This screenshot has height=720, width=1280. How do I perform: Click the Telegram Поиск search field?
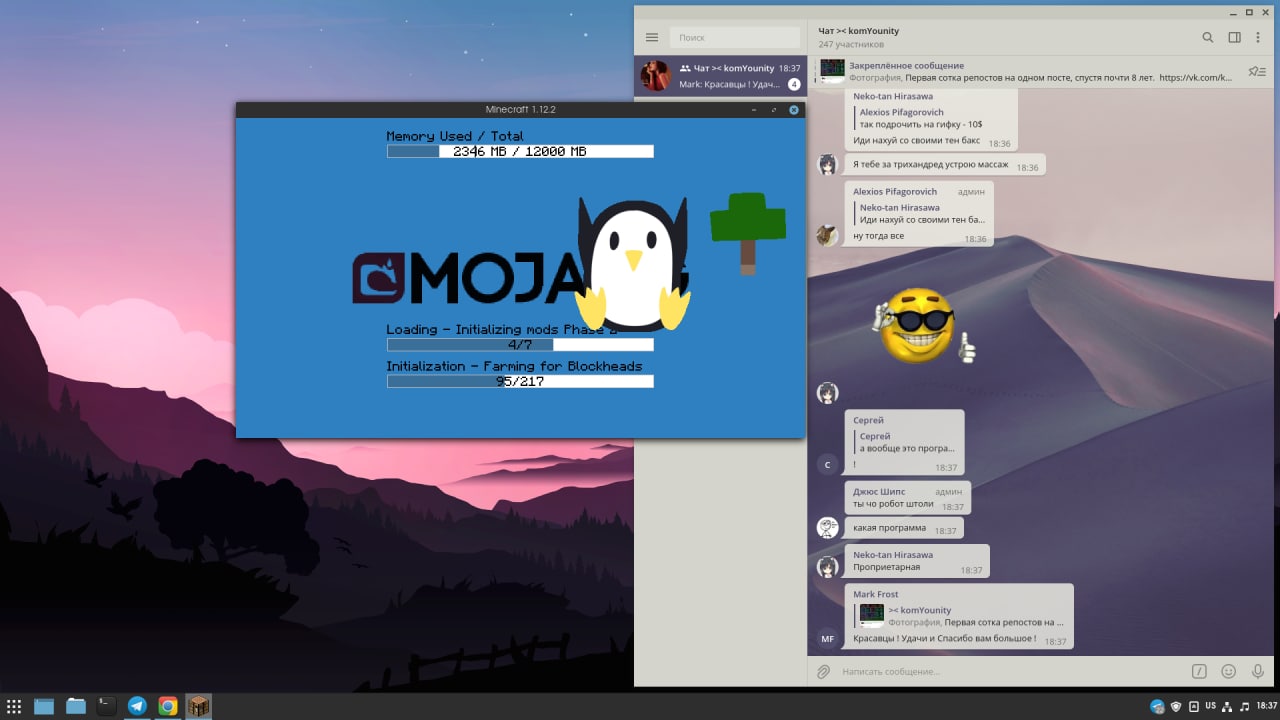[734, 37]
